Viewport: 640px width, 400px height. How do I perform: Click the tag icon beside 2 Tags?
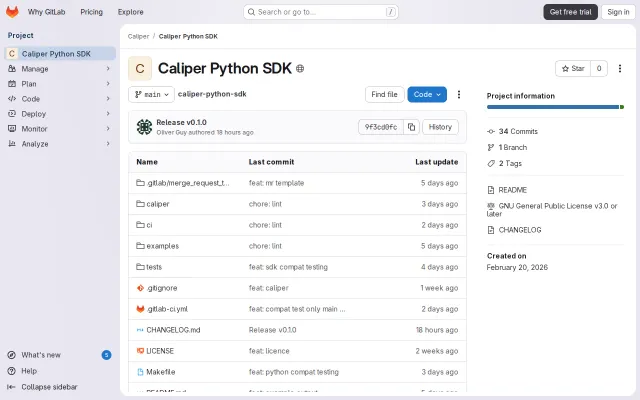pos(491,163)
